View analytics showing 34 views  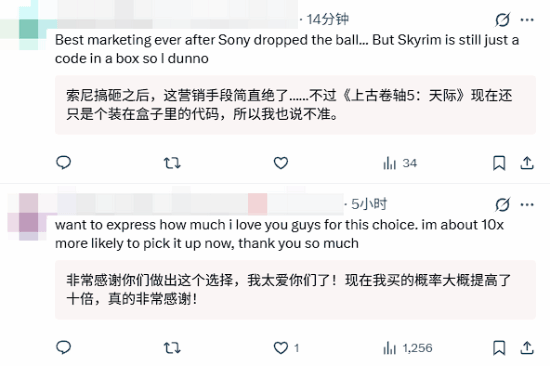coord(400,163)
